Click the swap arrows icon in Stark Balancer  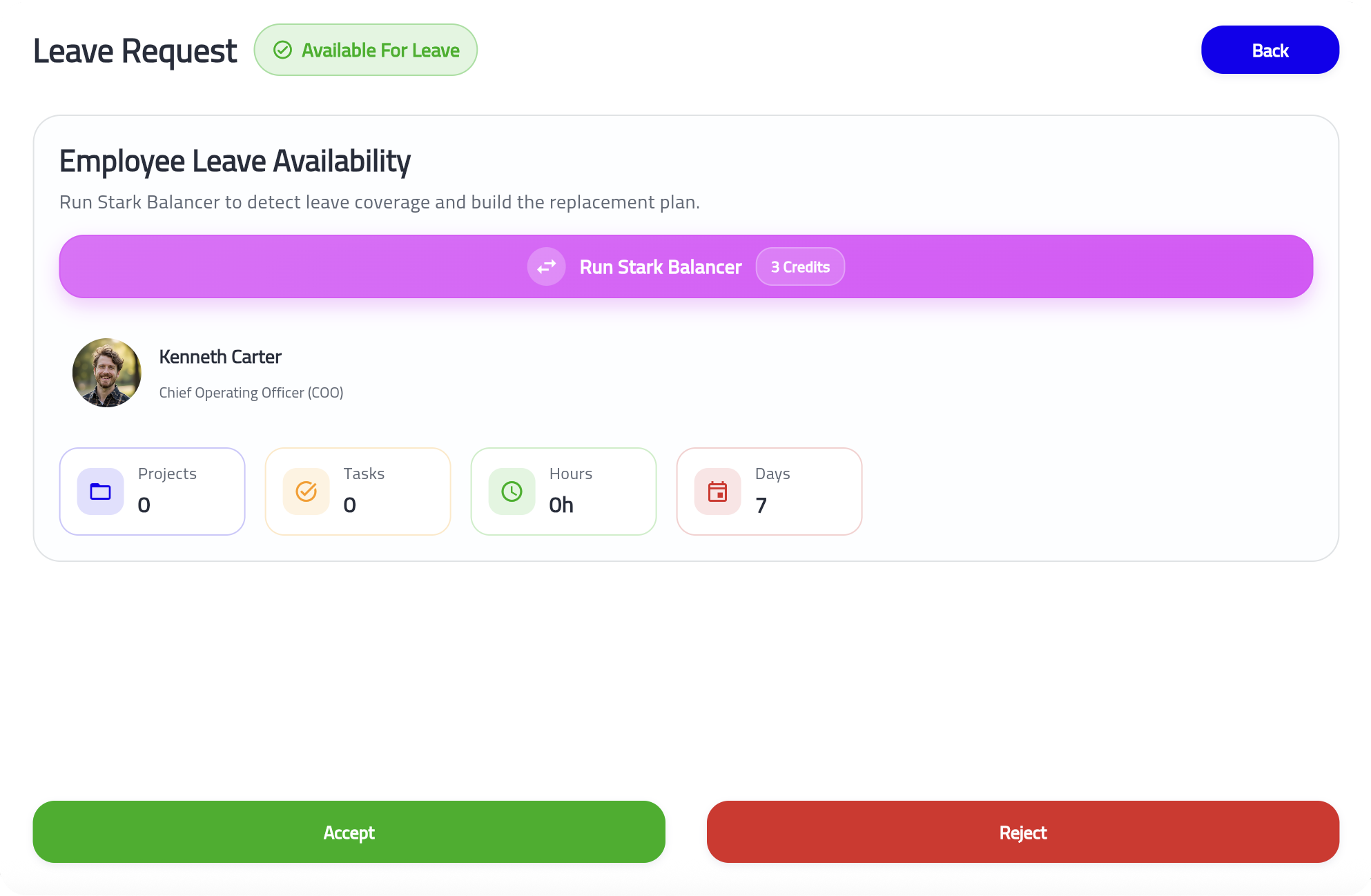click(x=546, y=266)
